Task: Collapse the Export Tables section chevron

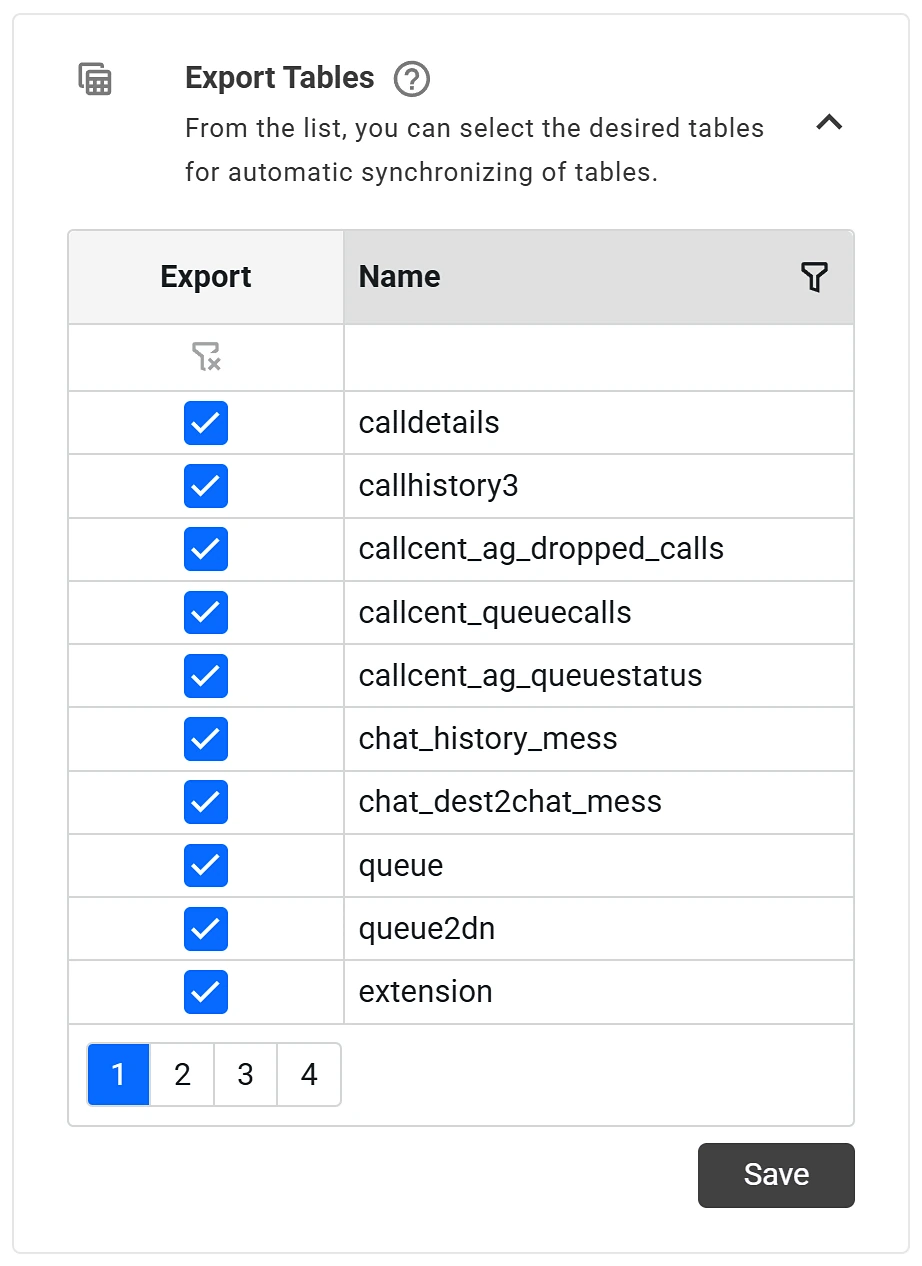Action: (829, 123)
